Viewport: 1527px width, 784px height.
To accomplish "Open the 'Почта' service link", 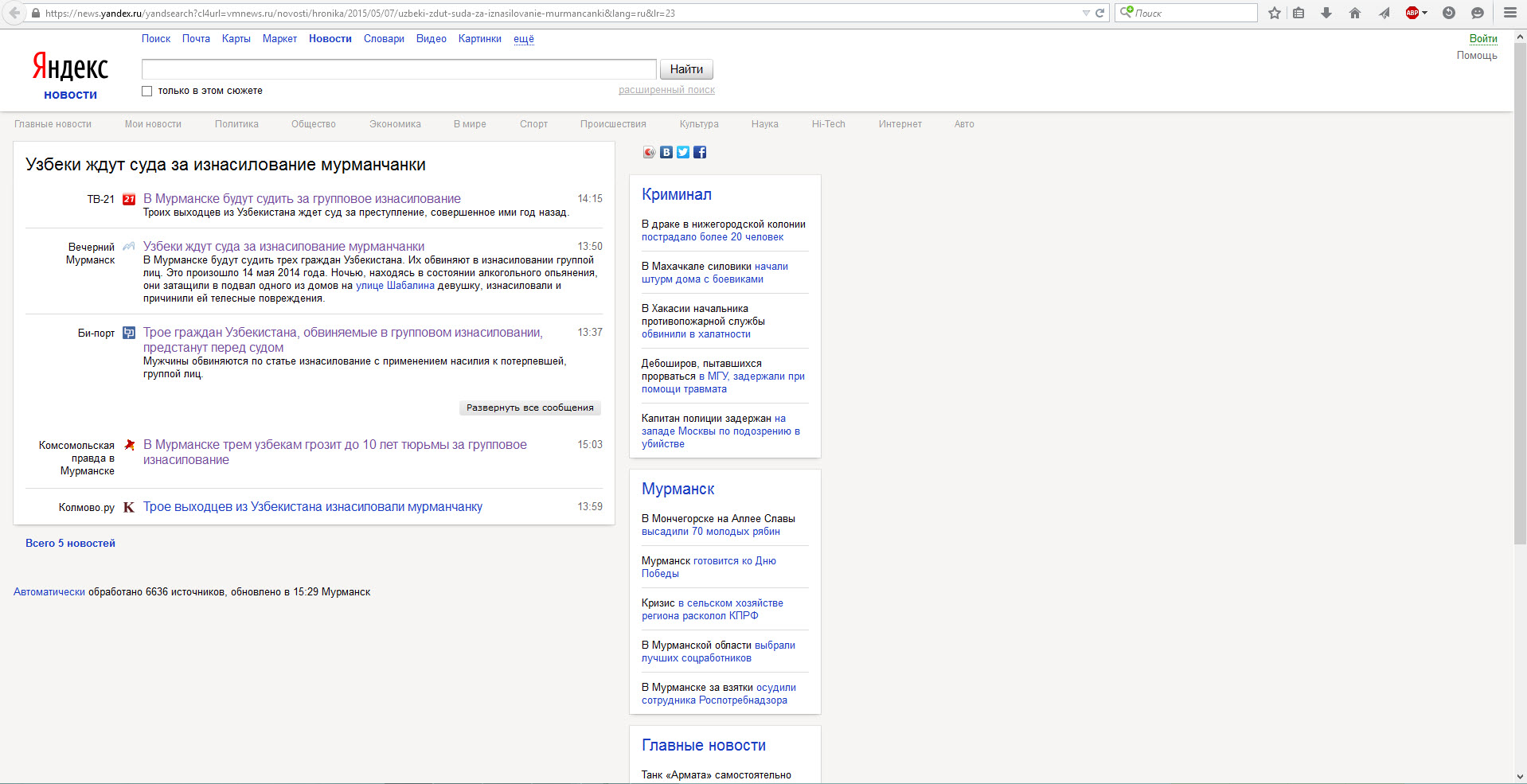I will [x=196, y=39].
